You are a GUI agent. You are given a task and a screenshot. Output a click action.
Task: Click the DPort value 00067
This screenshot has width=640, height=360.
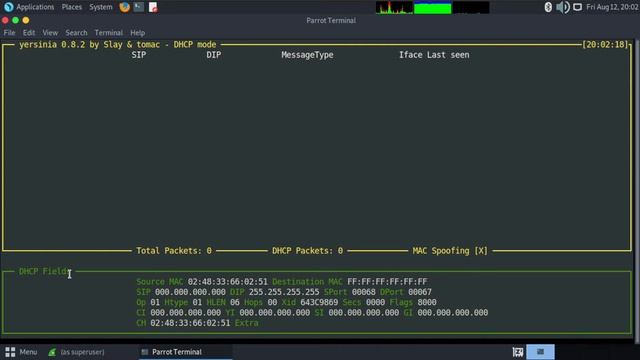tap(420, 292)
